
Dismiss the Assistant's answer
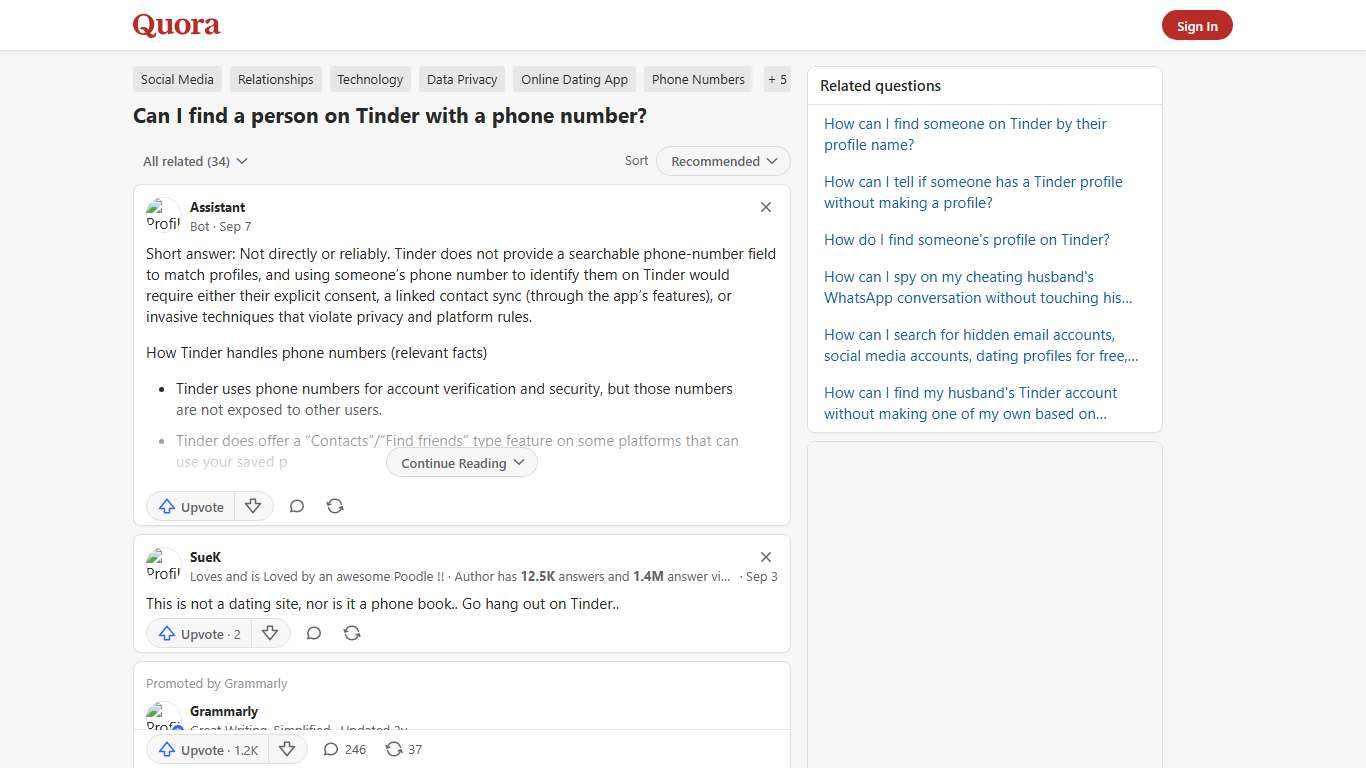click(x=766, y=207)
